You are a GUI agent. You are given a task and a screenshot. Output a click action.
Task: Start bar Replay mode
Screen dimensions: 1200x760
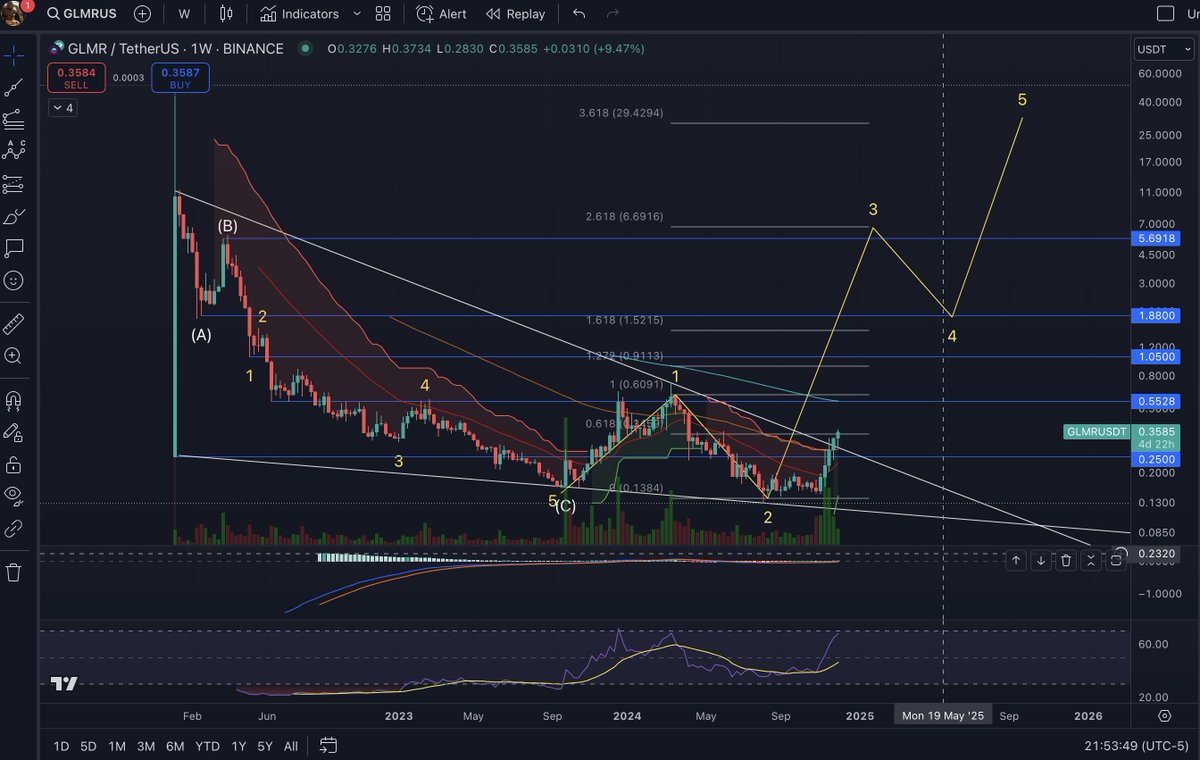[516, 14]
